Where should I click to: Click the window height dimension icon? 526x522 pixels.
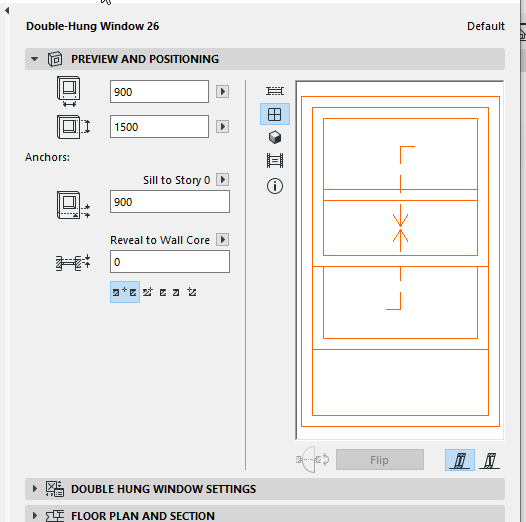click(73, 127)
